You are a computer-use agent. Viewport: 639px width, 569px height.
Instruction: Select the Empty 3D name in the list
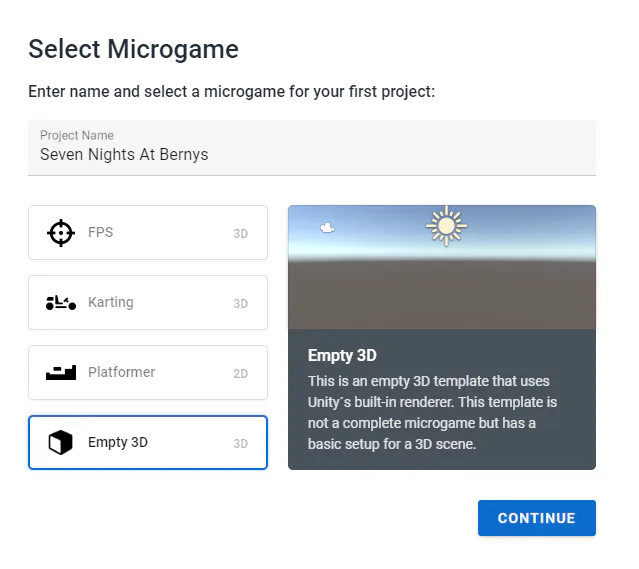[x=118, y=443]
